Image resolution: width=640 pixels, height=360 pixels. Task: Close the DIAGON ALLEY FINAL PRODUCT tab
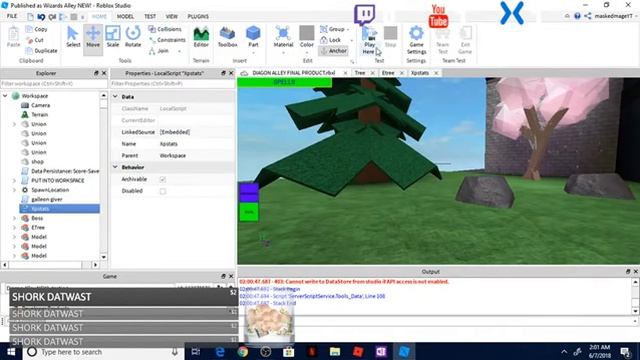click(x=345, y=73)
